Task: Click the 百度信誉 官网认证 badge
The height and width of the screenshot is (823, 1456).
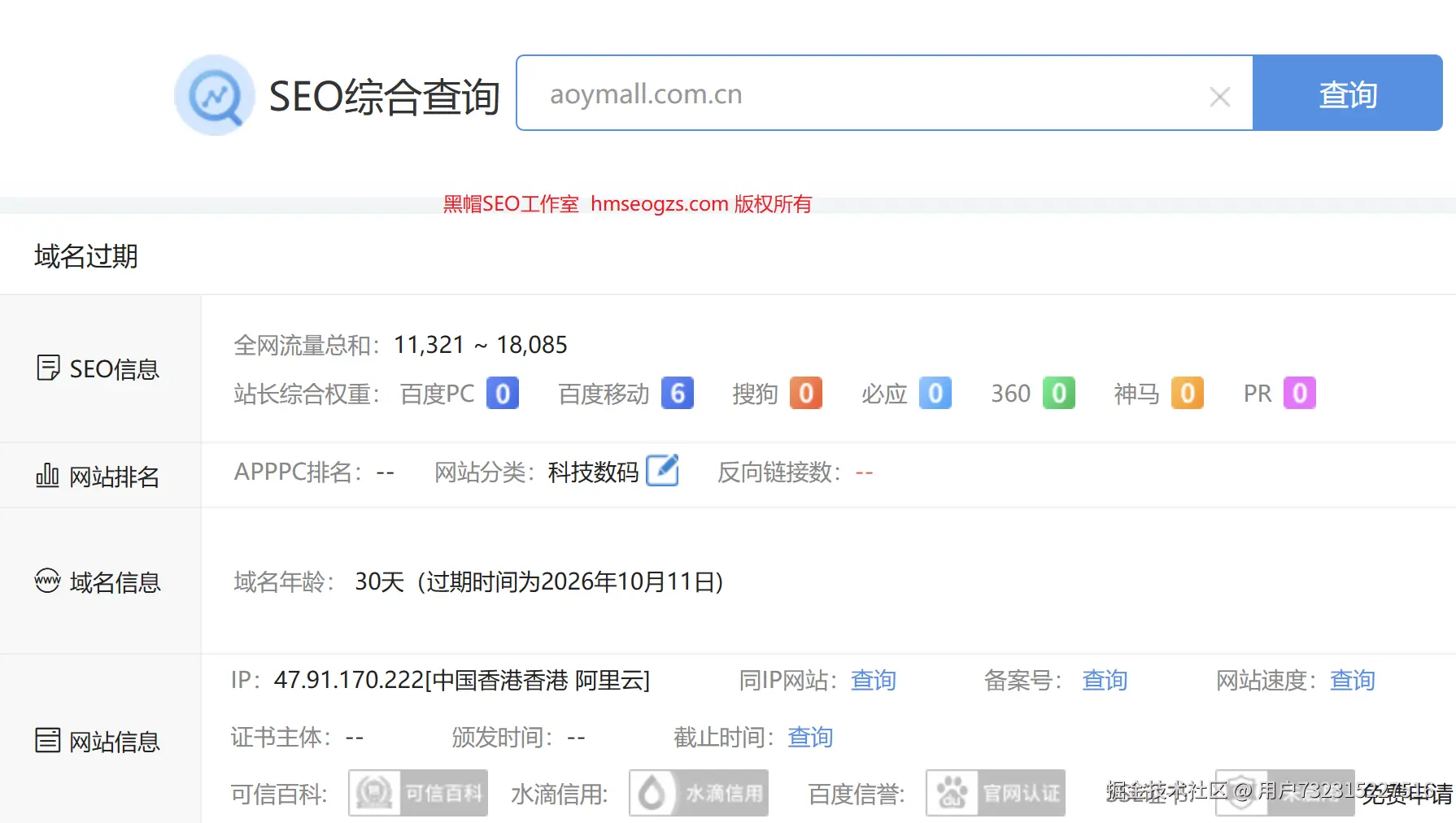Action: pos(995,793)
